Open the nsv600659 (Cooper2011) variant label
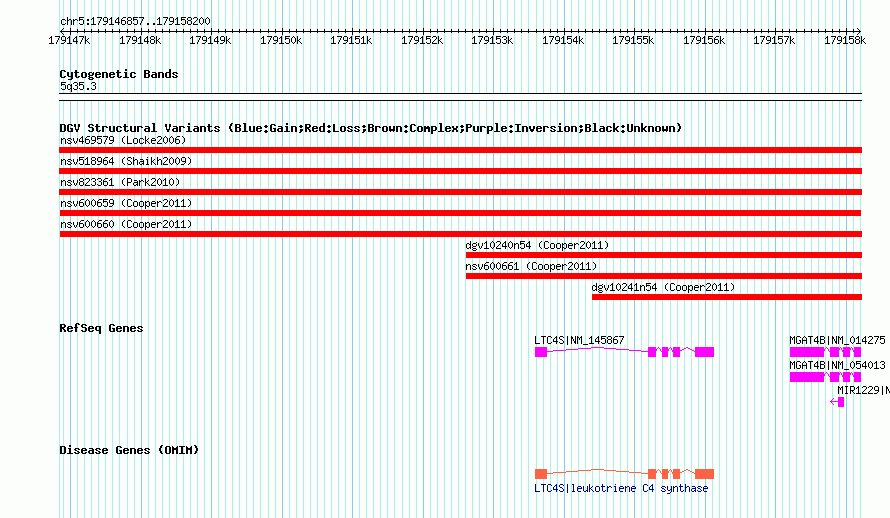Viewport: 890px width, 518px height. (x=126, y=203)
